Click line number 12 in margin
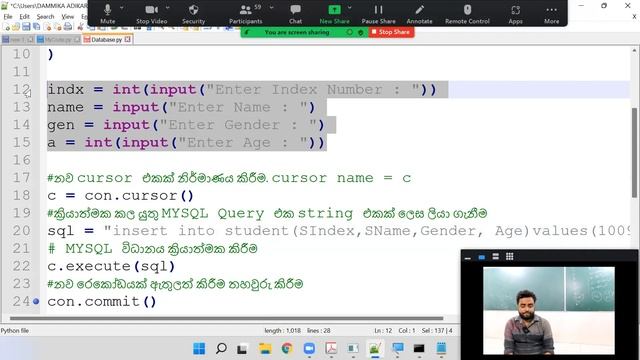Image resolution: width=640 pixels, height=360 pixels. click(x=21, y=89)
